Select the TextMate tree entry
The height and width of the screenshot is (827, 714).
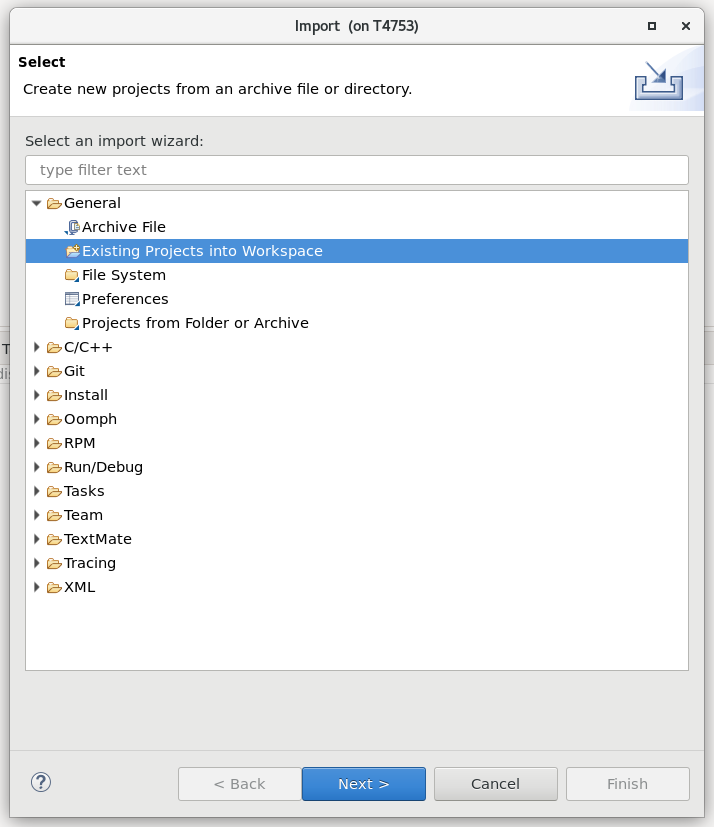pos(98,539)
